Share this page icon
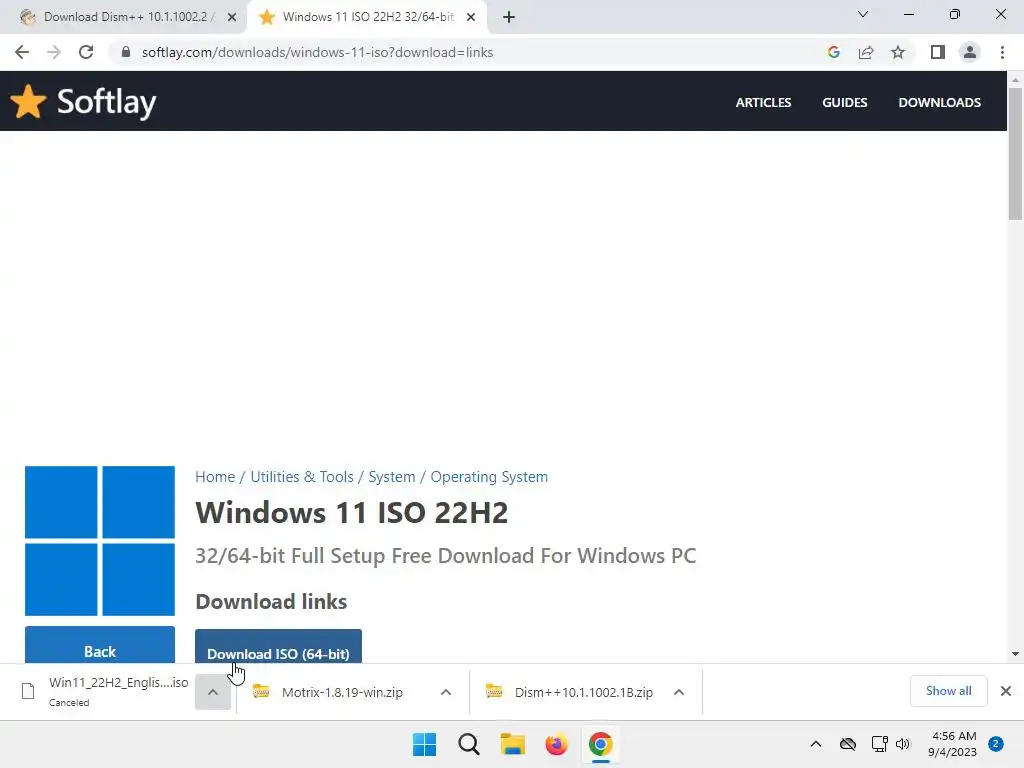The image size is (1024, 768). (x=866, y=52)
